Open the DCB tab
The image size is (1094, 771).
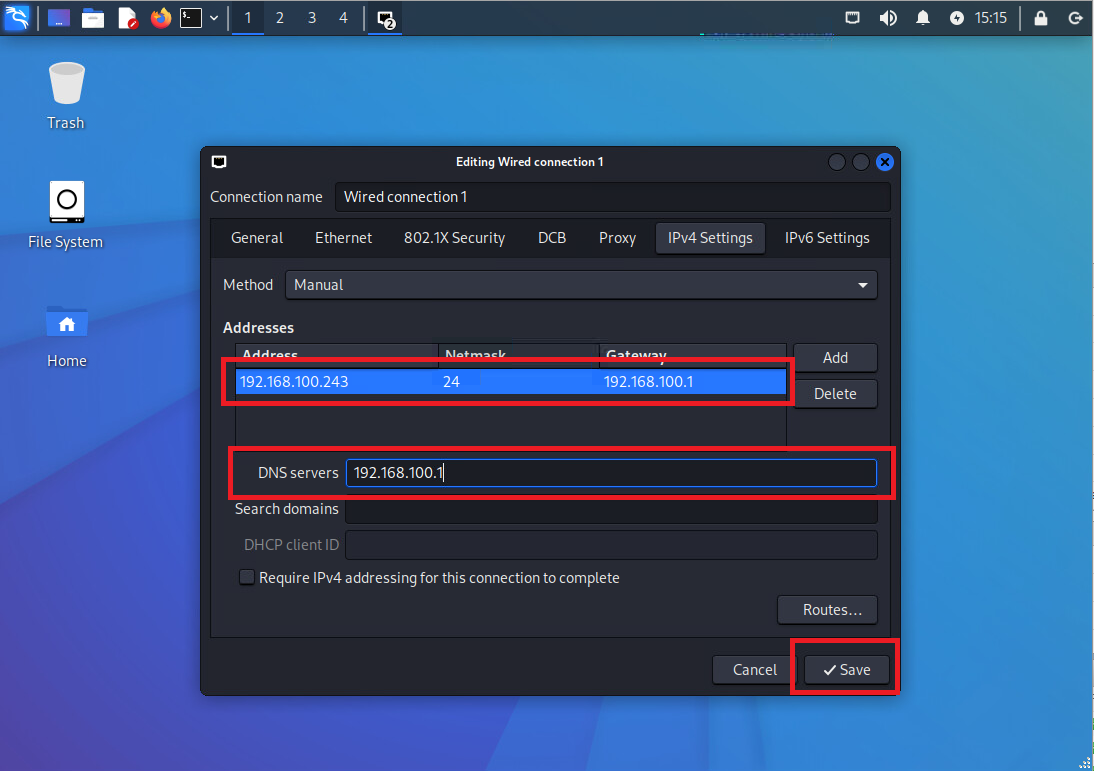pos(552,238)
